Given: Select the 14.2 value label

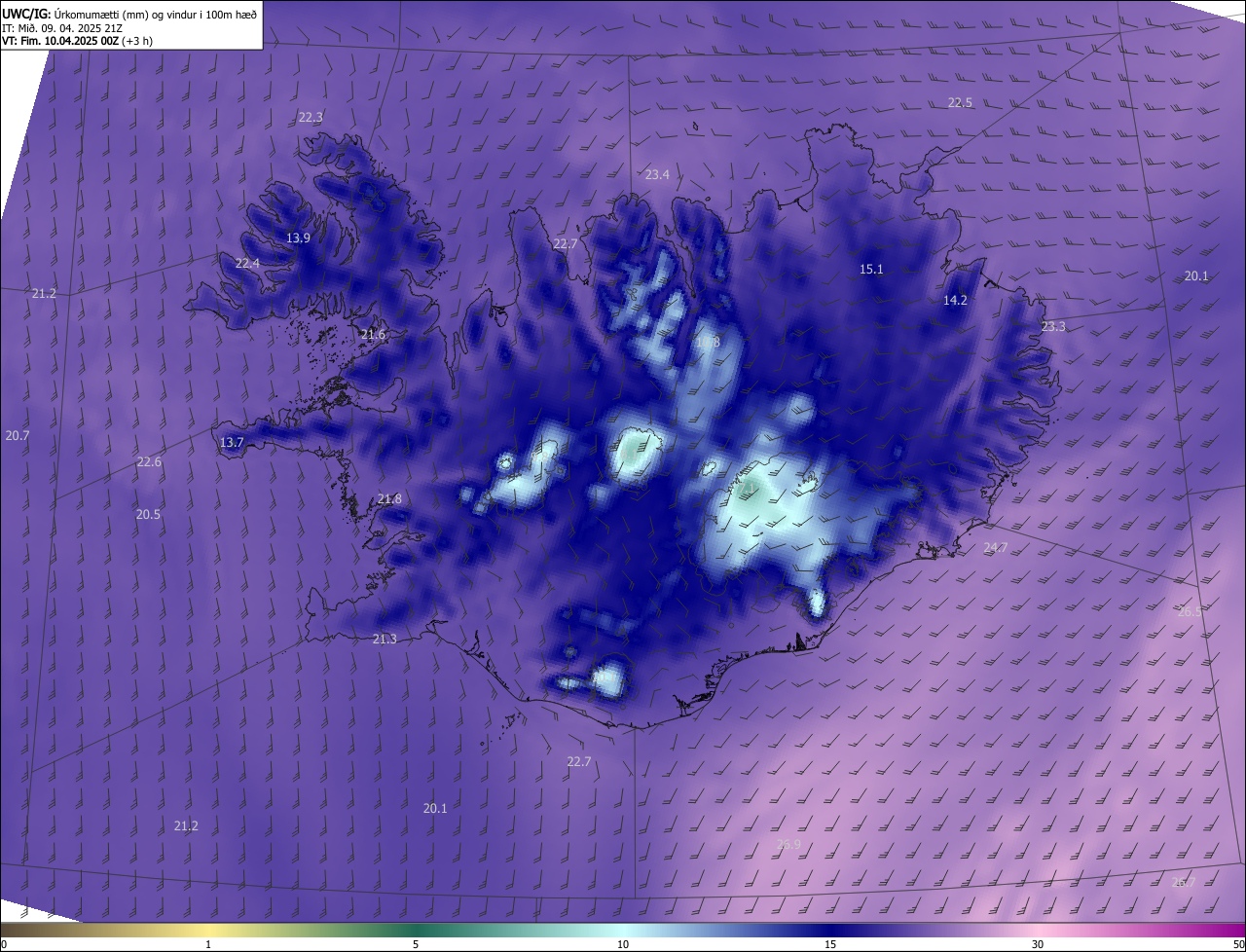Looking at the screenshot, I should tap(955, 300).
